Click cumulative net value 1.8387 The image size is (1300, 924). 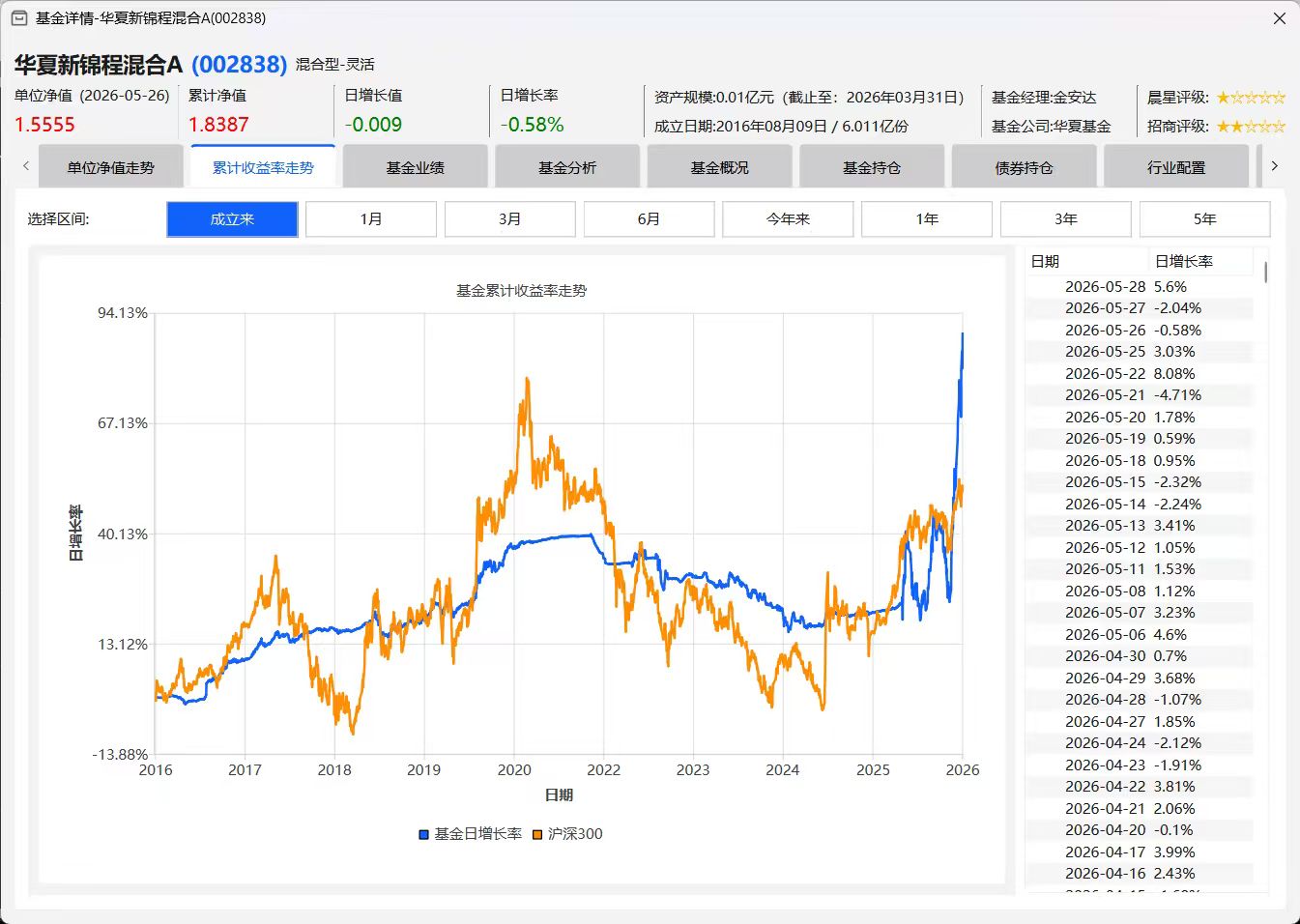click(x=218, y=125)
